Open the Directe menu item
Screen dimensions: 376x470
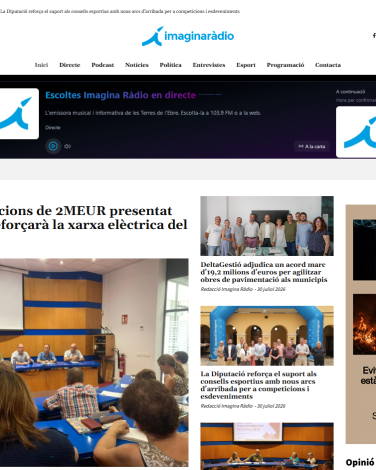coord(70,65)
